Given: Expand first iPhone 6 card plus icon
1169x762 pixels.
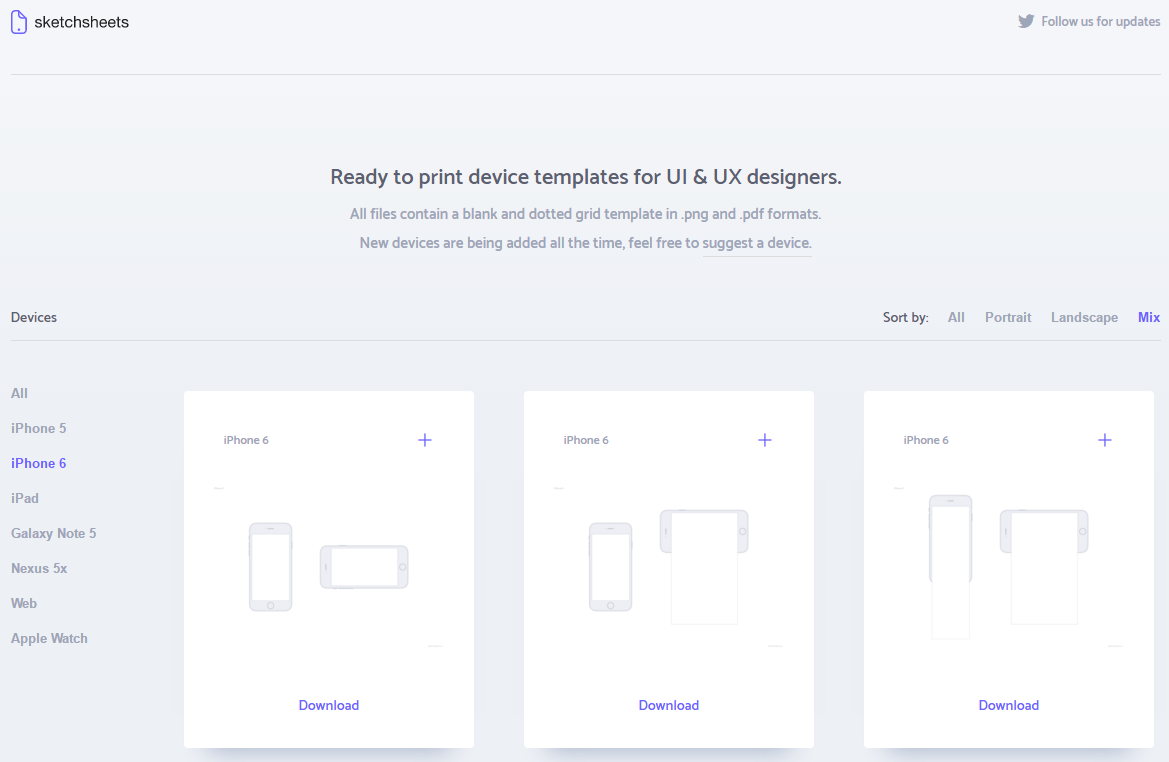Looking at the screenshot, I should (x=425, y=440).
